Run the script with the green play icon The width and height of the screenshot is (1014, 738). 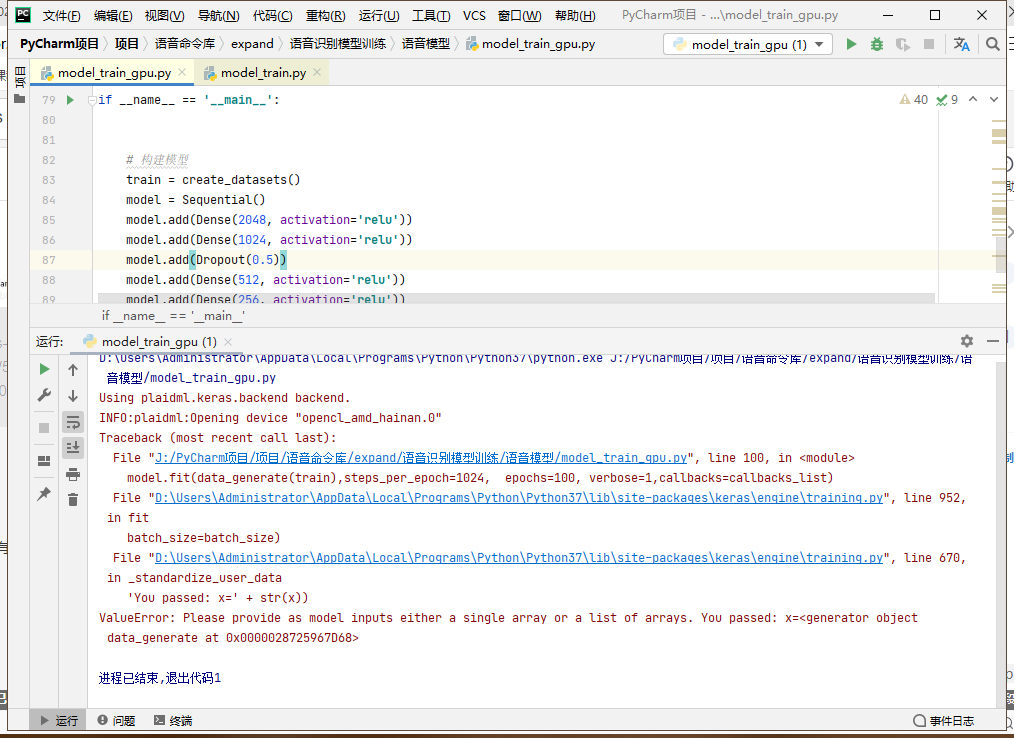point(851,44)
